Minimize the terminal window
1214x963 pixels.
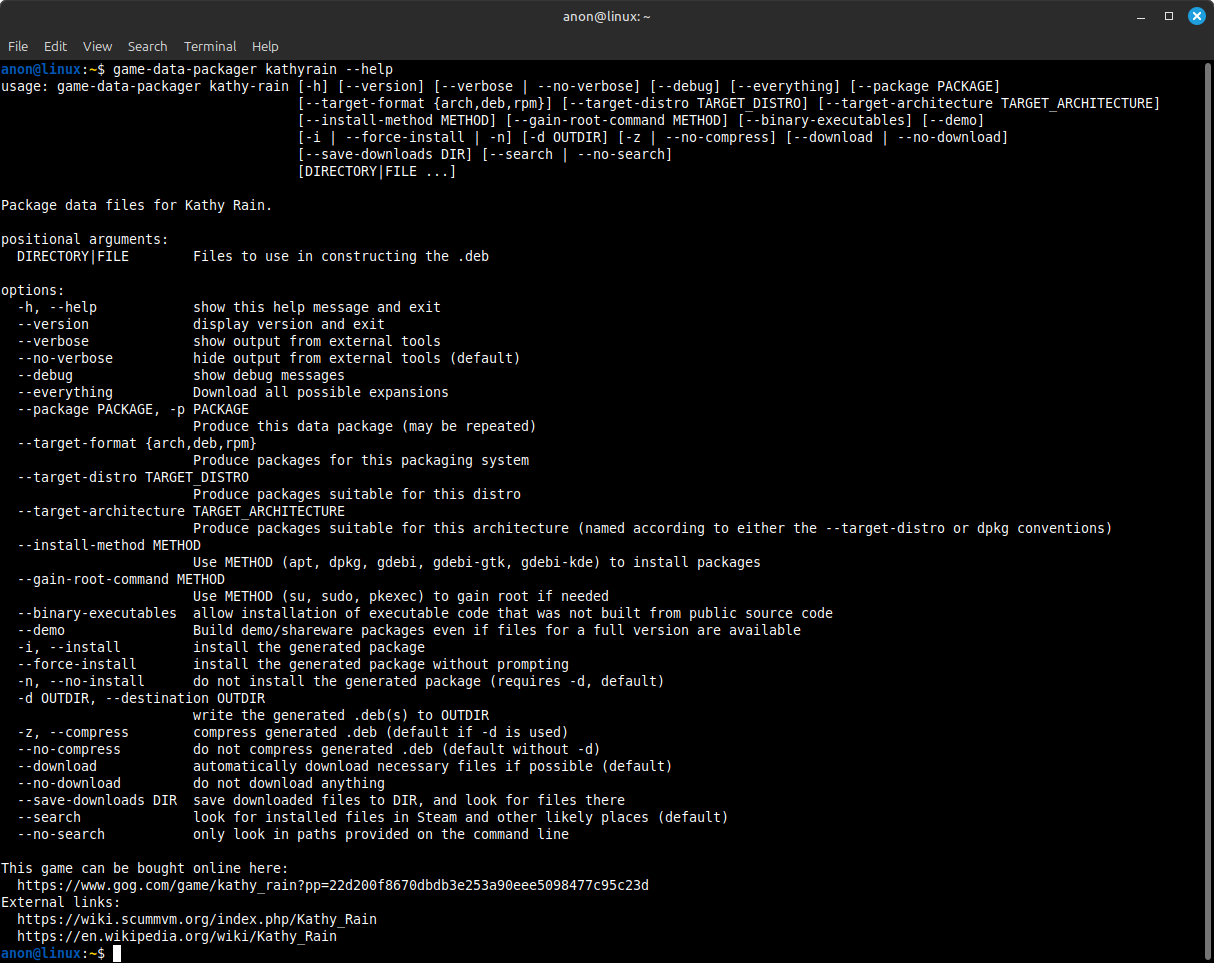pyautogui.click(x=1141, y=16)
